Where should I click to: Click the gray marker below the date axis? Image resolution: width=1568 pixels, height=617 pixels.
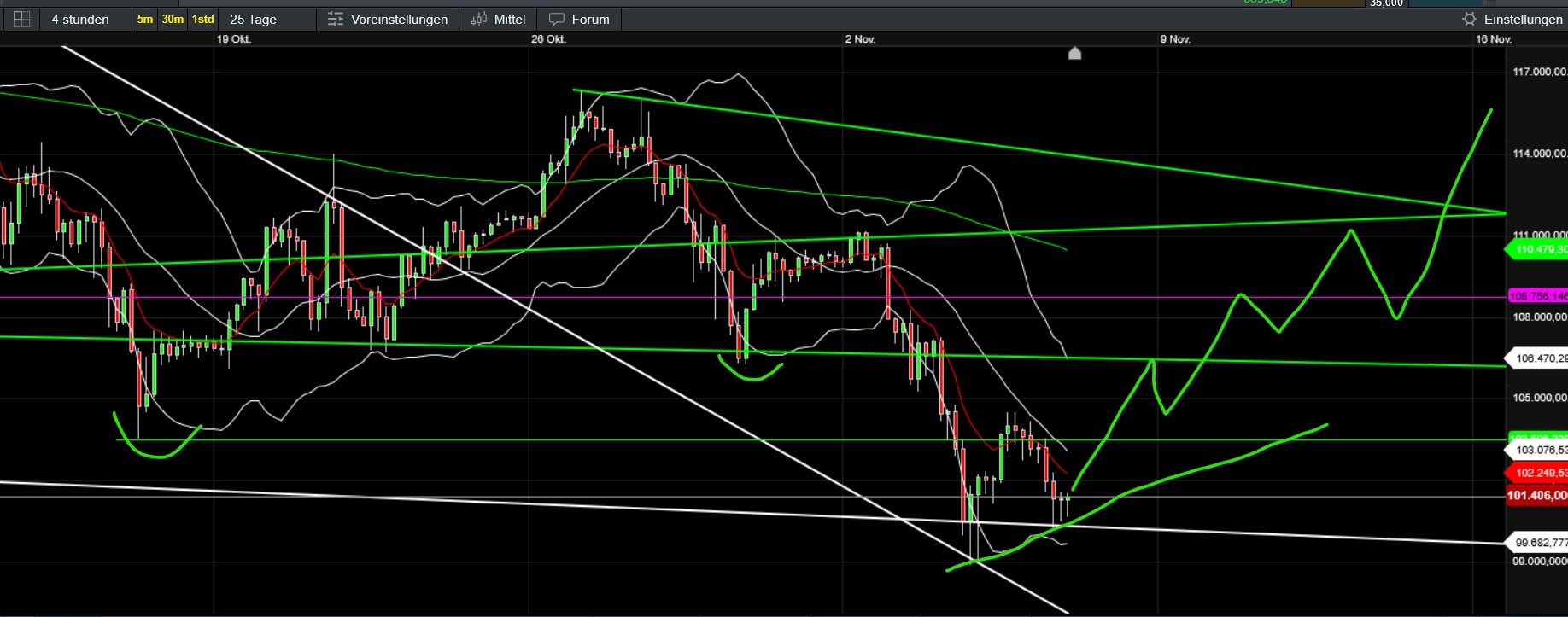1075,54
